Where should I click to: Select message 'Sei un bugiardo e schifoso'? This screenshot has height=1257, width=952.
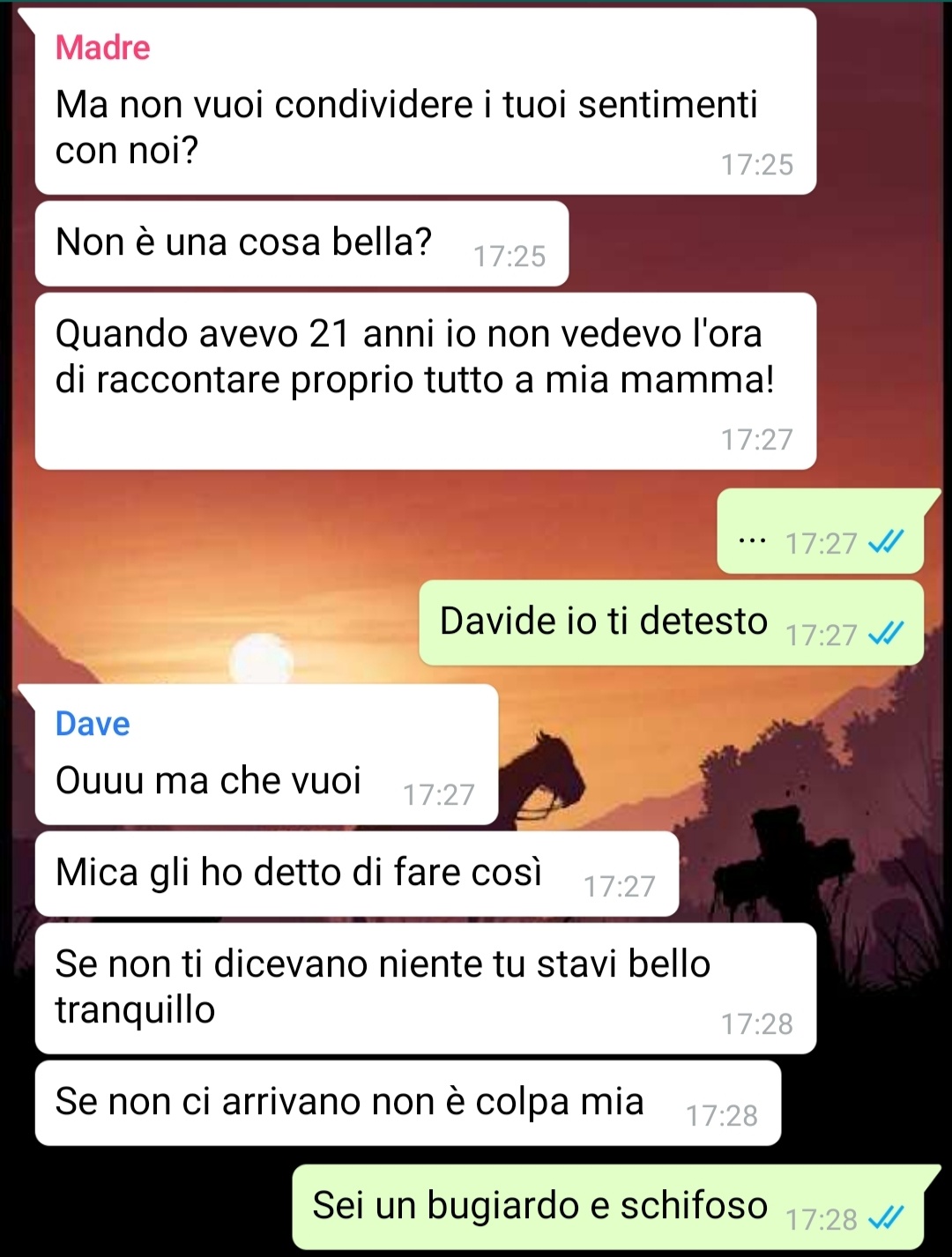click(607, 1207)
